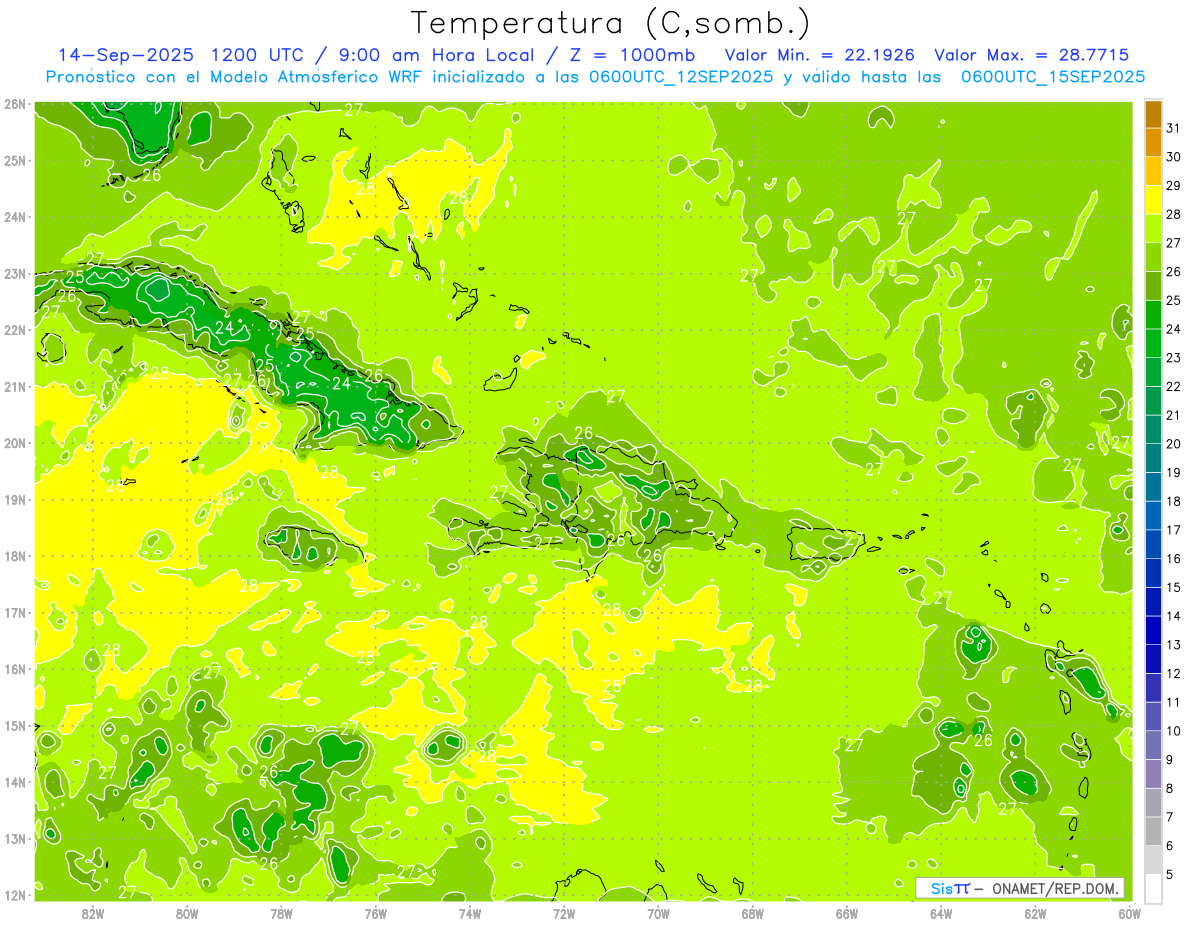The image size is (1200, 927).
Task: Click green legend swatch between 23 and 24
Action: click(x=1153, y=344)
